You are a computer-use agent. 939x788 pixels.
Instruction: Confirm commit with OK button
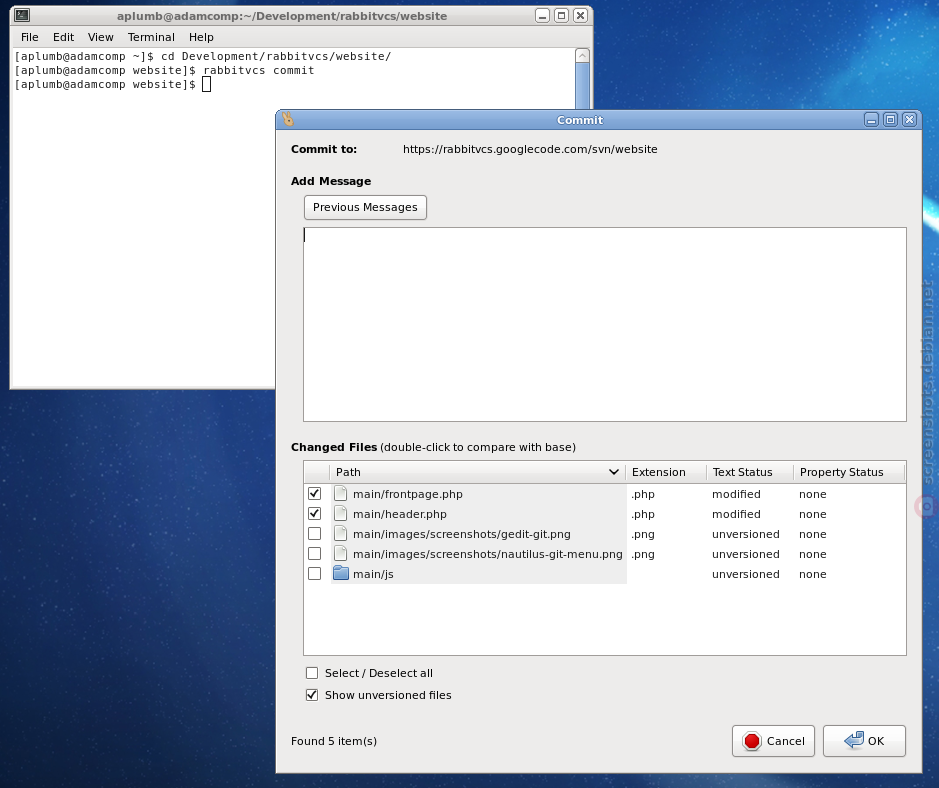click(864, 741)
